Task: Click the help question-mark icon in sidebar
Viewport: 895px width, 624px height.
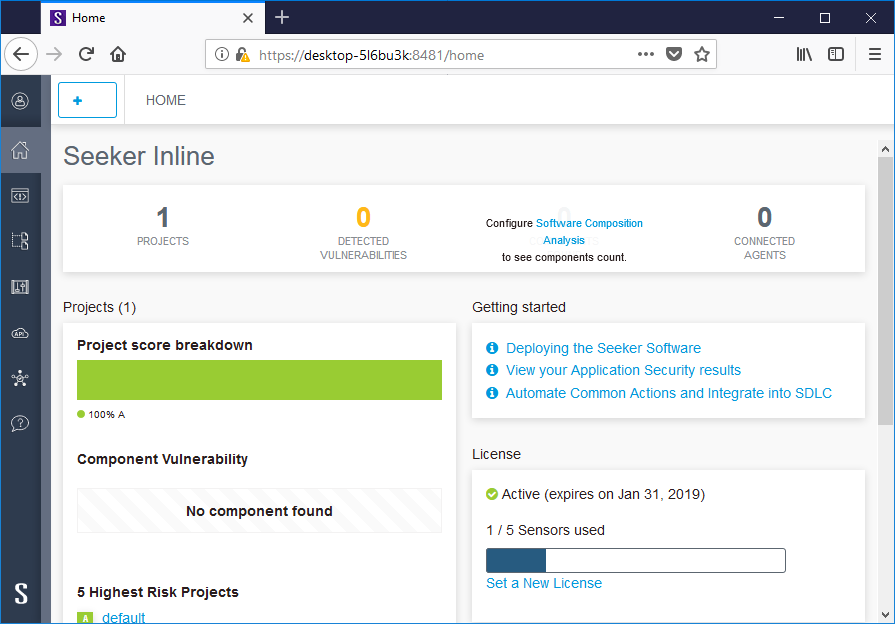Action: [20, 423]
